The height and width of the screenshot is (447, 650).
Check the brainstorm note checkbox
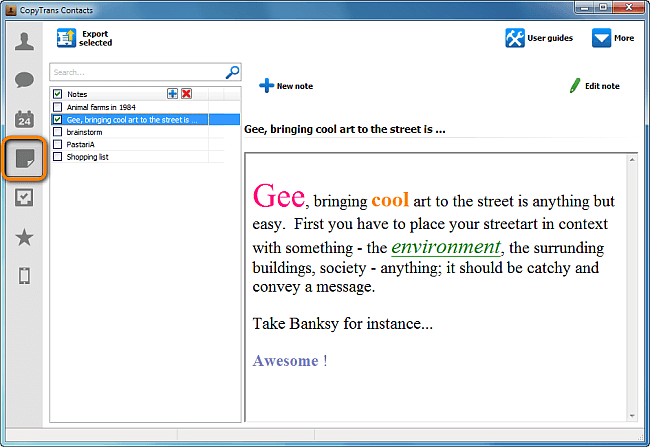click(x=58, y=132)
